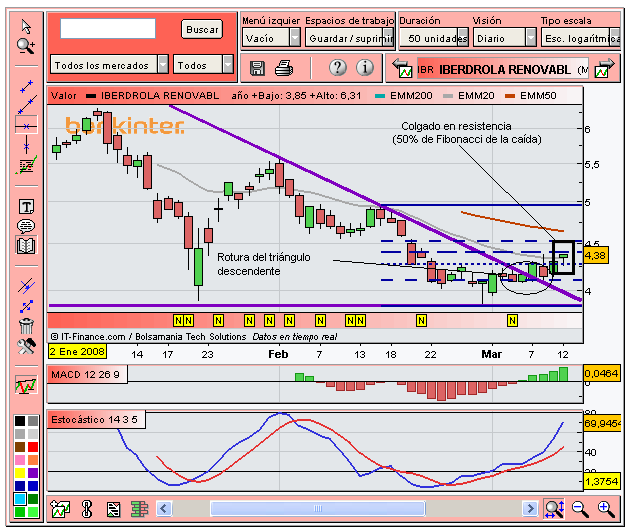Go to previous stock with left arrow
This screenshot has width=629, height=531.
(402, 69)
